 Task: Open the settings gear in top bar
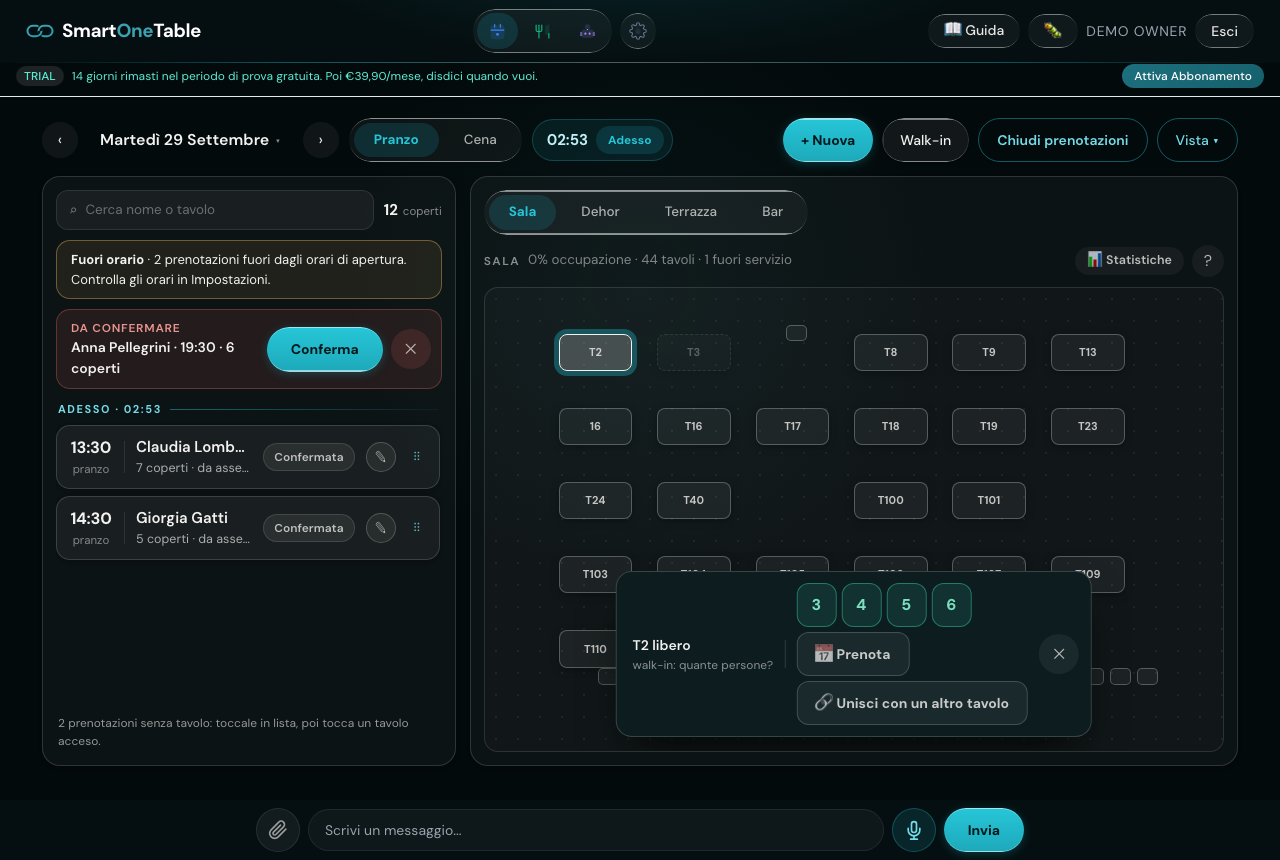[x=638, y=31]
